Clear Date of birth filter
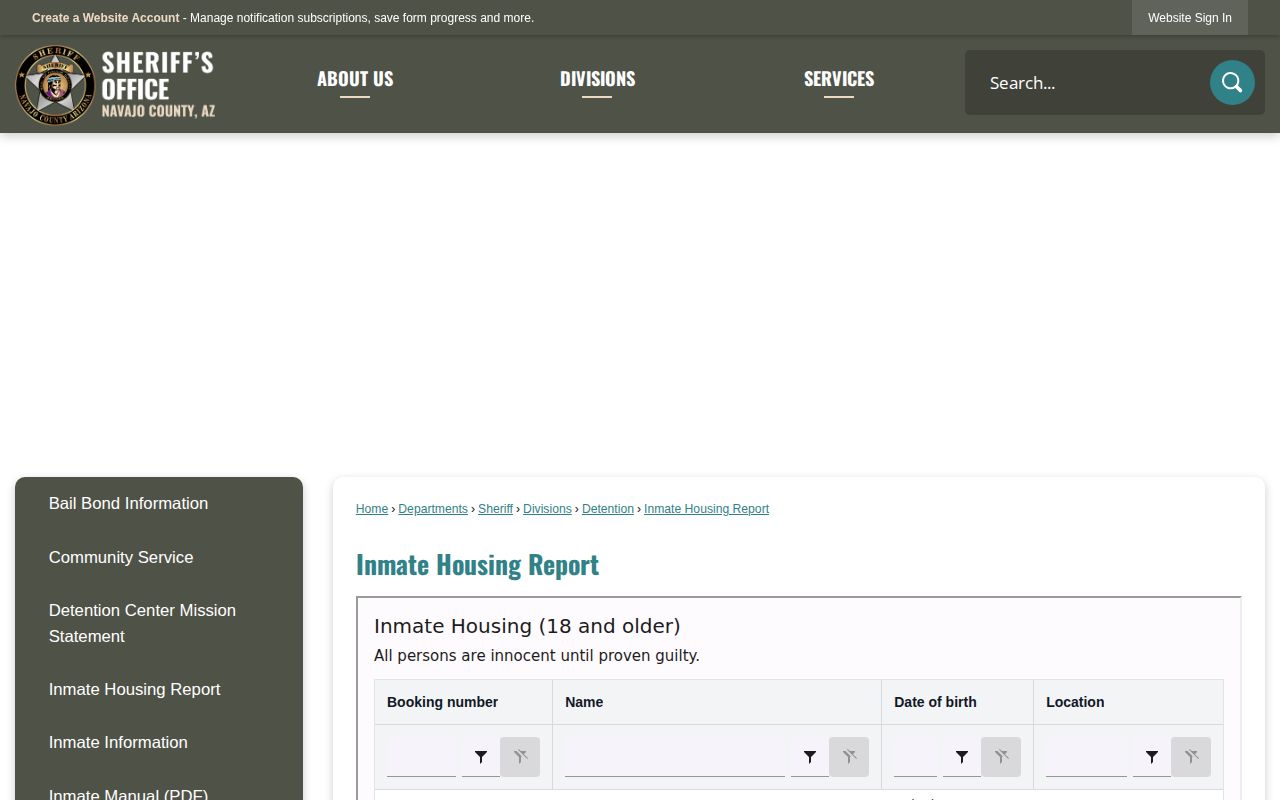This screenshot has height=800, width=1280. pos(1001,757)
